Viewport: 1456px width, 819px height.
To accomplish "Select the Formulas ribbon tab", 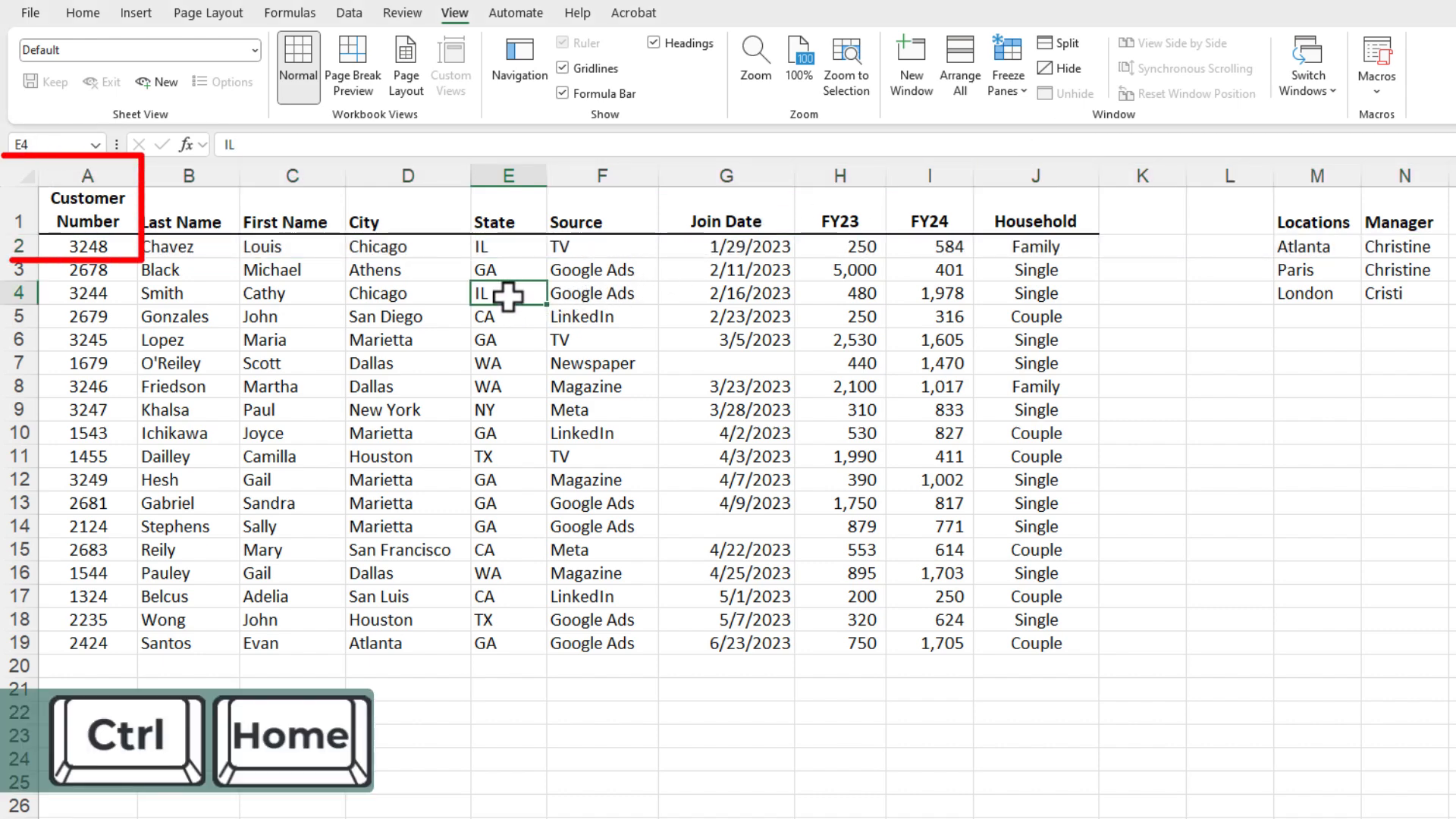I will pos(289,12).
